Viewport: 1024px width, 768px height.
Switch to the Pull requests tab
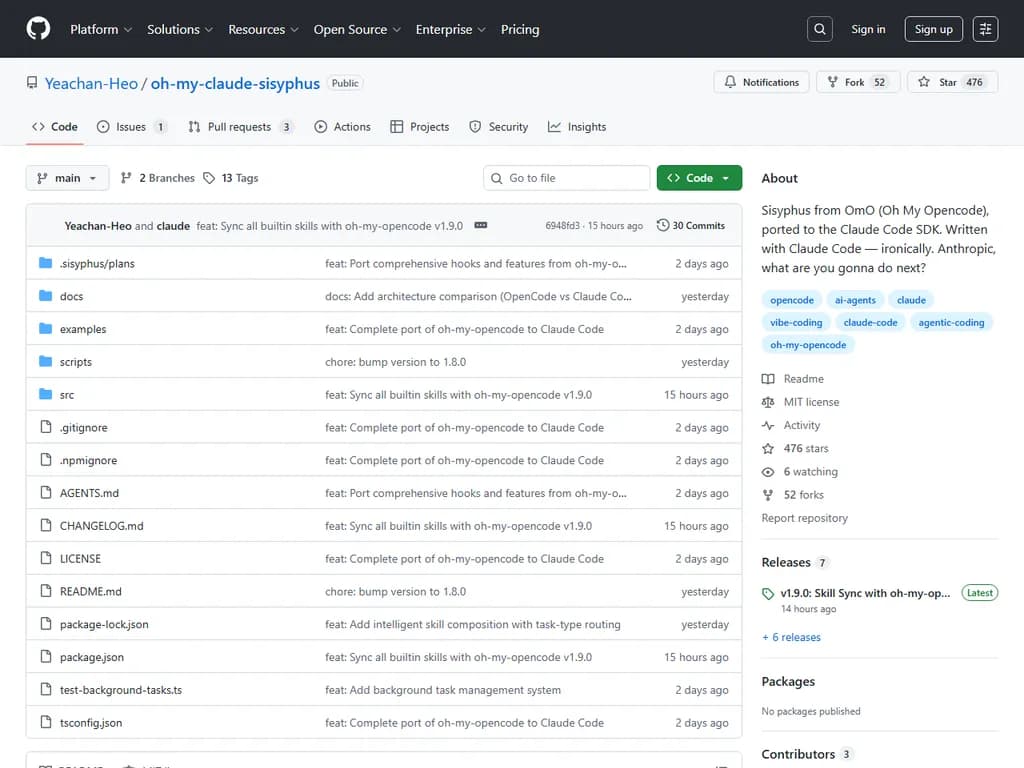[239, 127]
